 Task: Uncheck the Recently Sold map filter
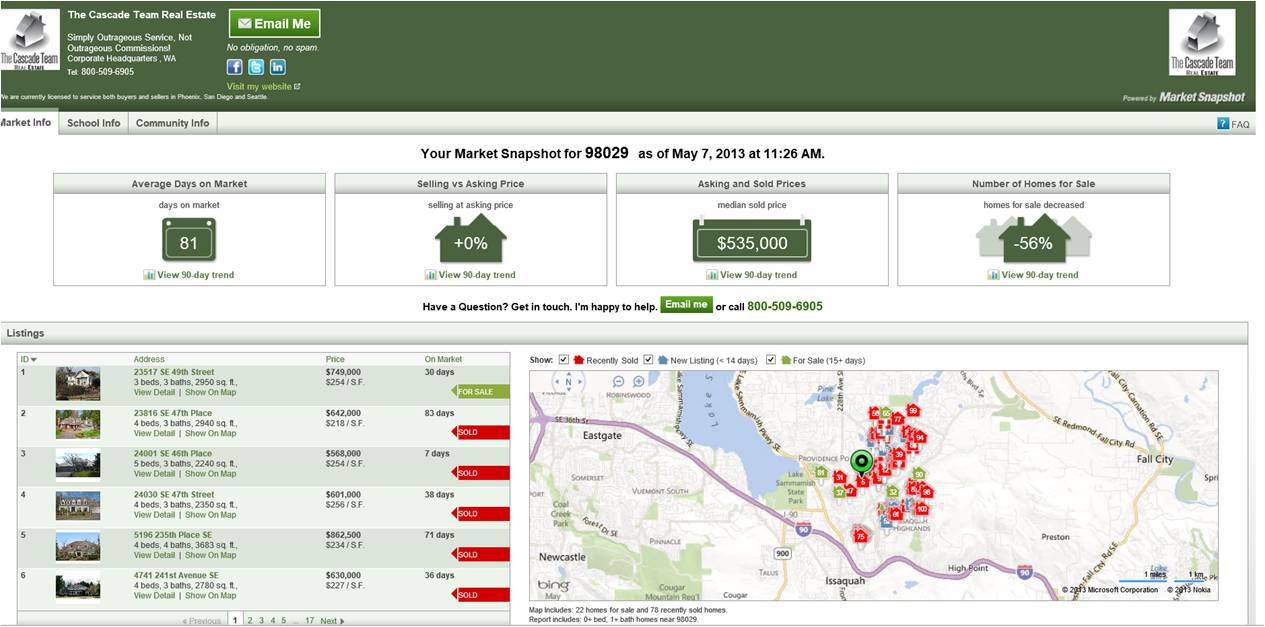pyautogui.click(x=564, y=359)
